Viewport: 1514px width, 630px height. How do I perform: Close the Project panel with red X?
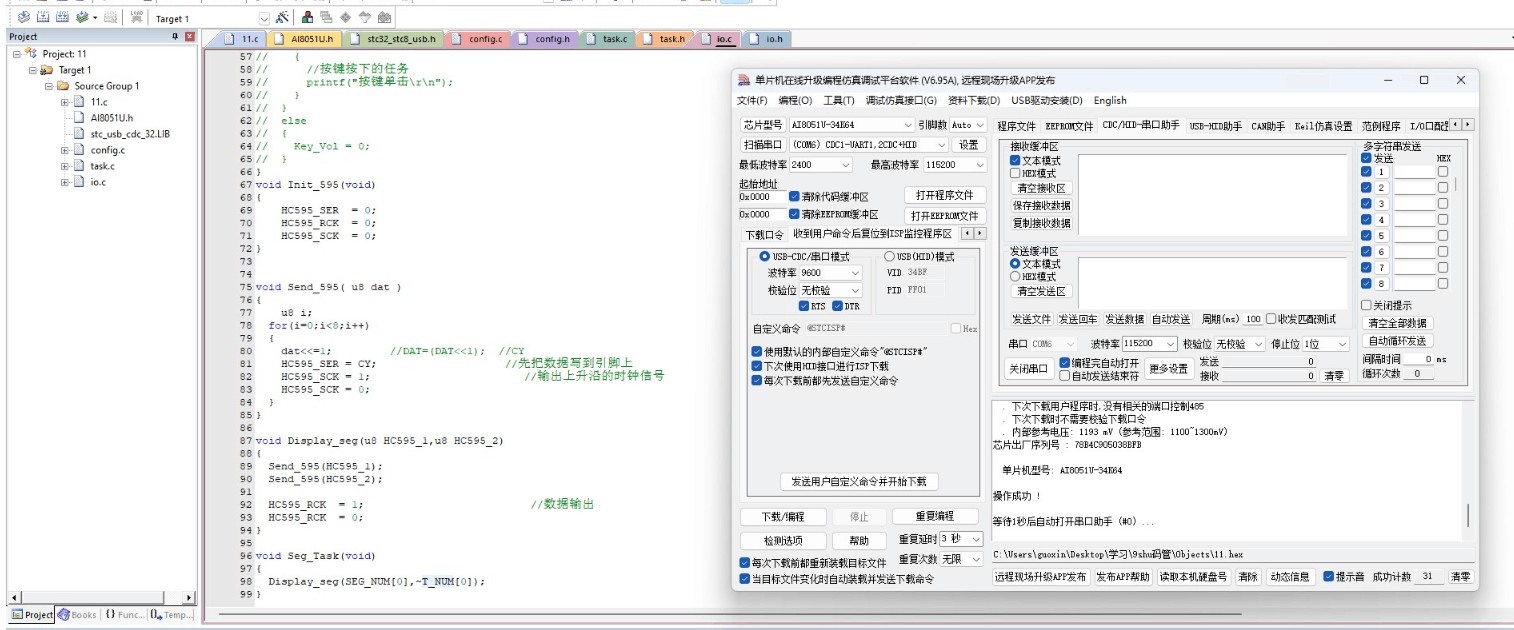189,37
